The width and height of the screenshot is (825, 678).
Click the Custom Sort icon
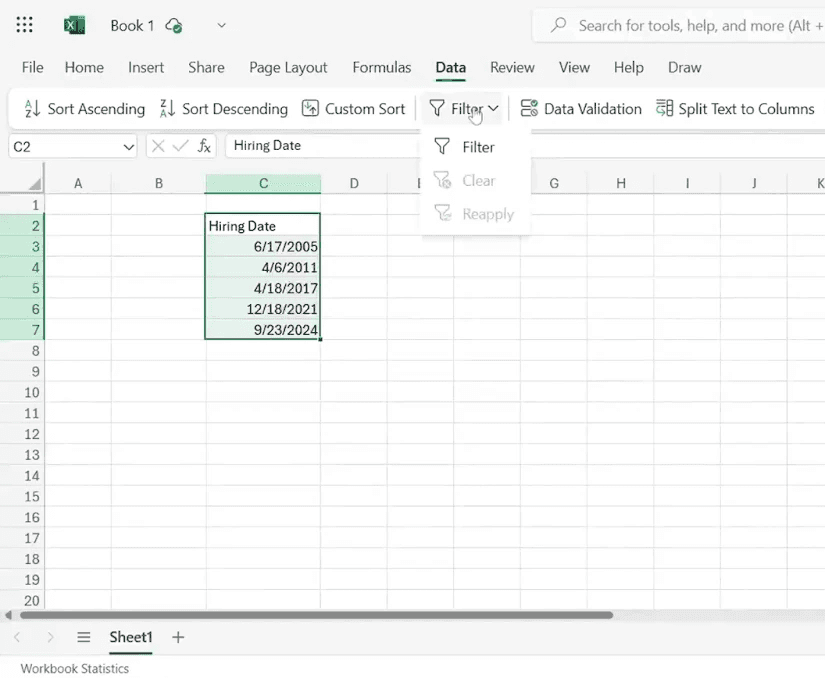click(310, 108)
